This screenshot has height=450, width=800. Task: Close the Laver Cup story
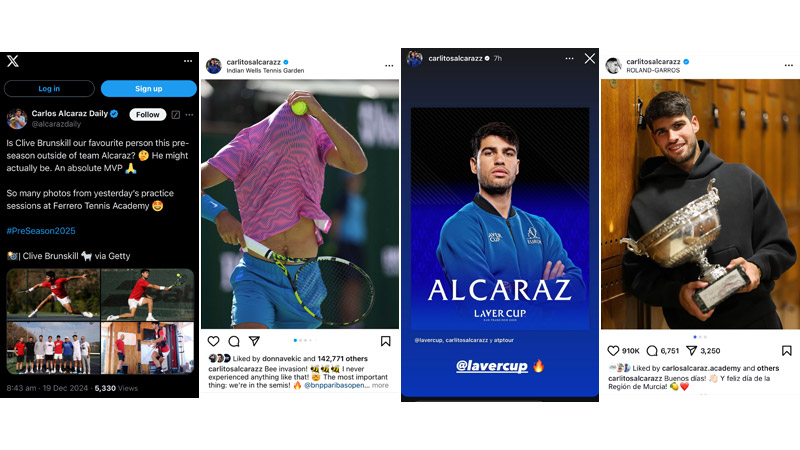(590, 59)
